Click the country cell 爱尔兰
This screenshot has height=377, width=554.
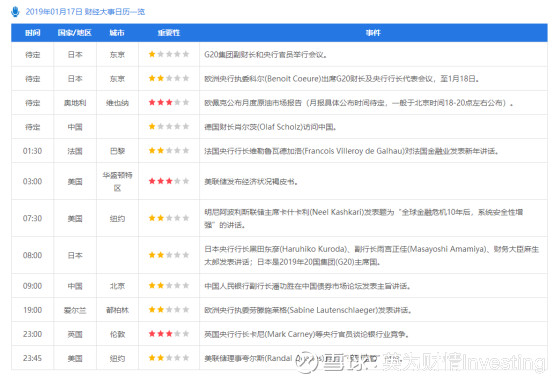(x=75, y=310)
